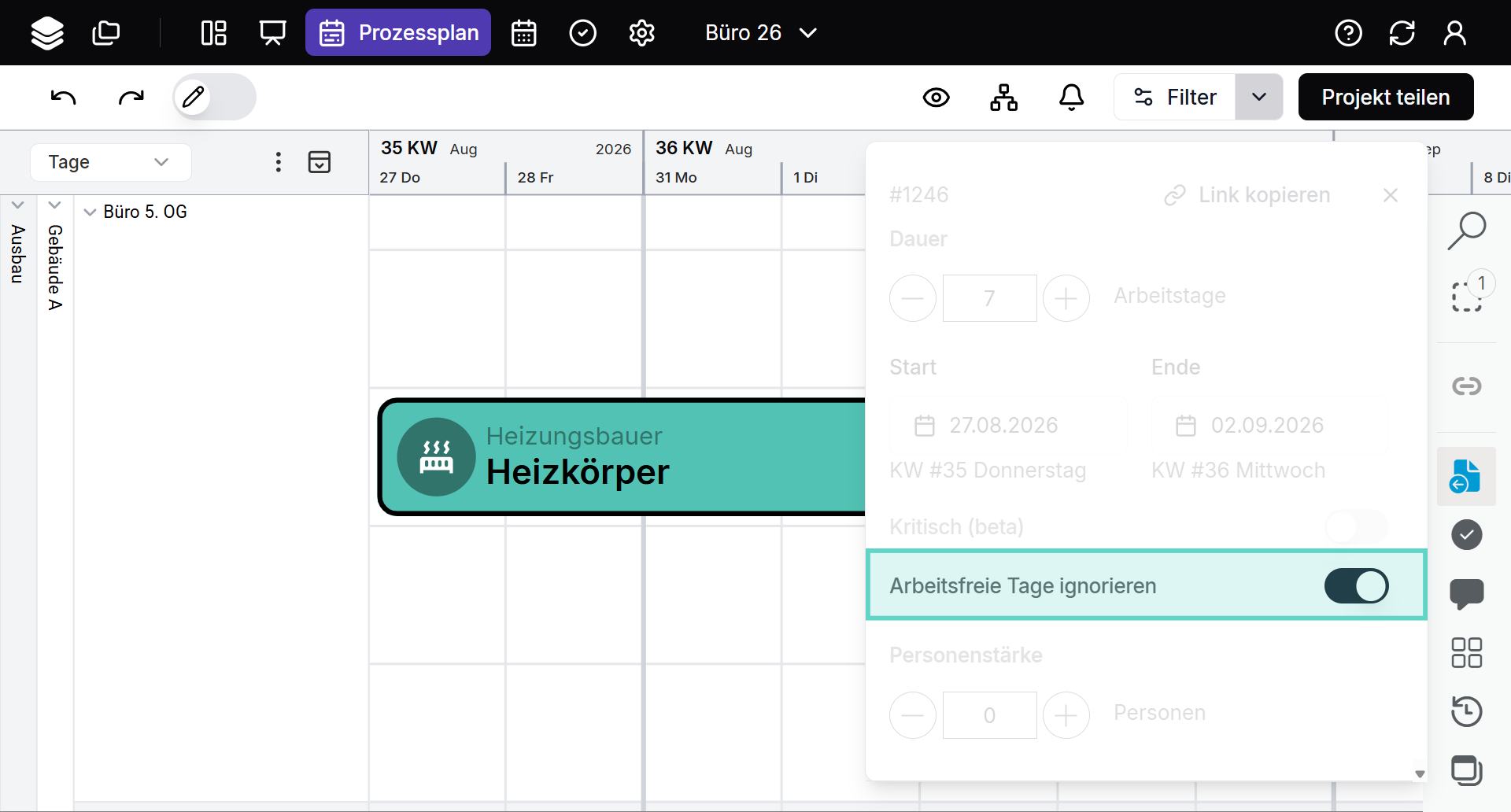Open the history clock icon
The height and width of the screenshot is (812, 1511).
coord(1467,711)
